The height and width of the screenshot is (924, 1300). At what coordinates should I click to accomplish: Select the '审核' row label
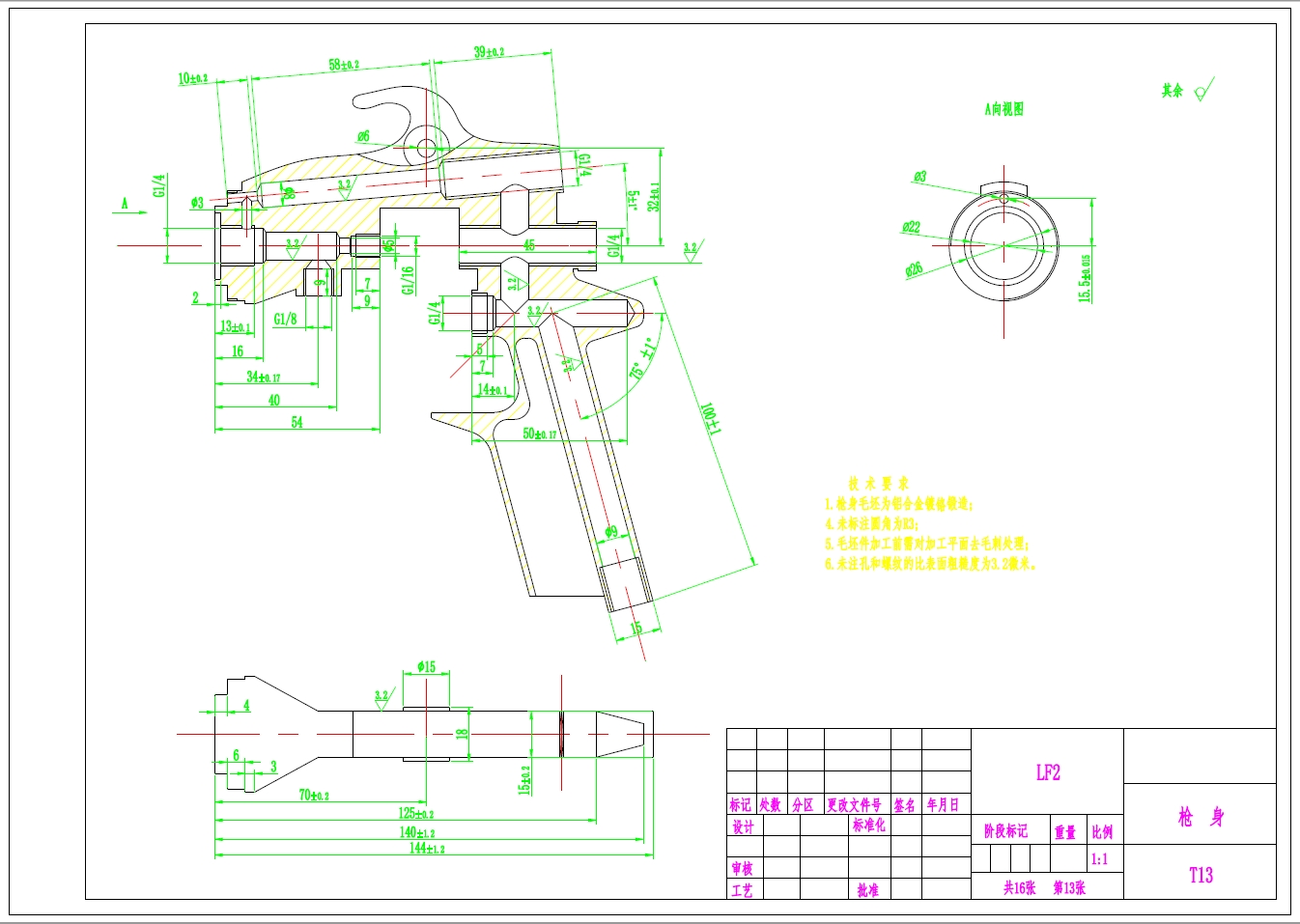pos(742,869)
